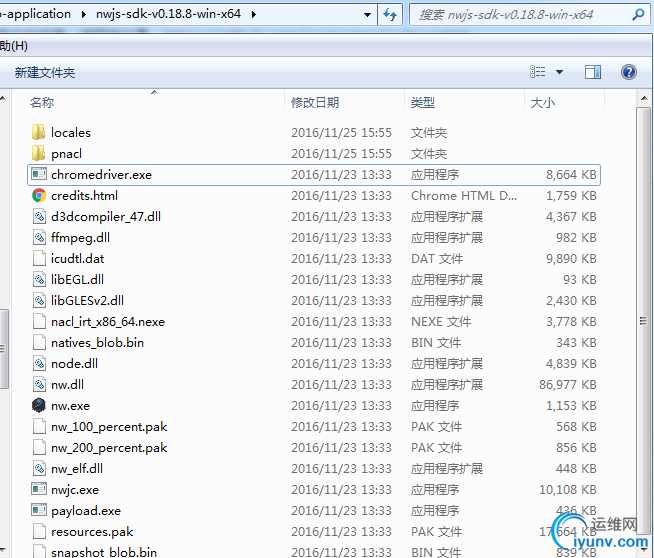Open the view options dropdown arrow
Viewport: 654px width, 558px height.
pyautogui.click(x=559, y=72)
